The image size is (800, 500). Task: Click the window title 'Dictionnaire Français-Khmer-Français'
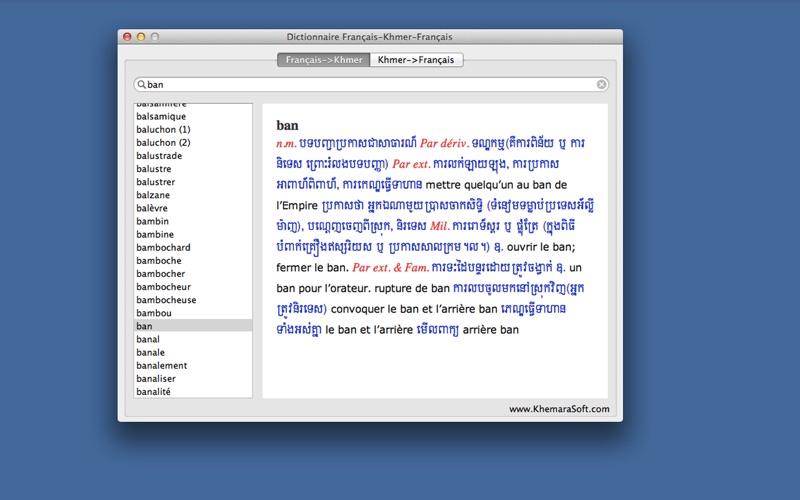(369, 37)
